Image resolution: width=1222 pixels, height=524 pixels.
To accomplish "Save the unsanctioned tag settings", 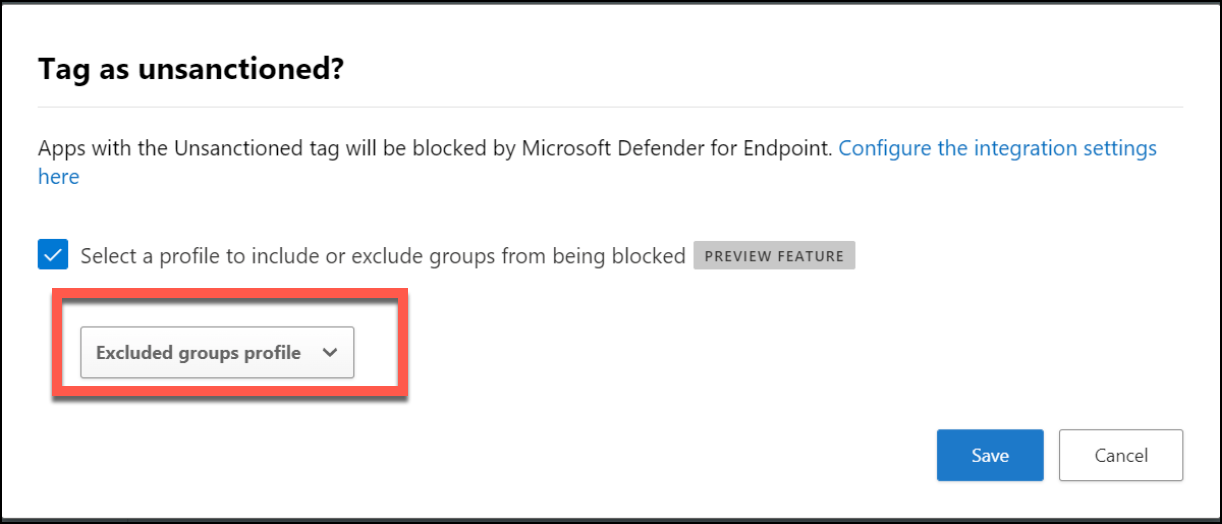I will tap(990, 455).
